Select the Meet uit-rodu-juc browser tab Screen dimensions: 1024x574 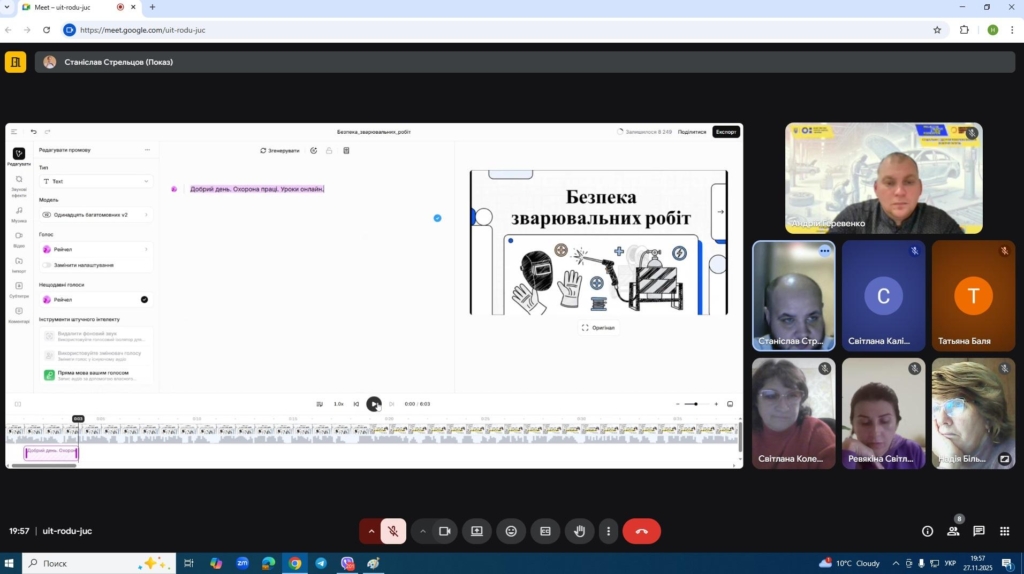point(65,7)
